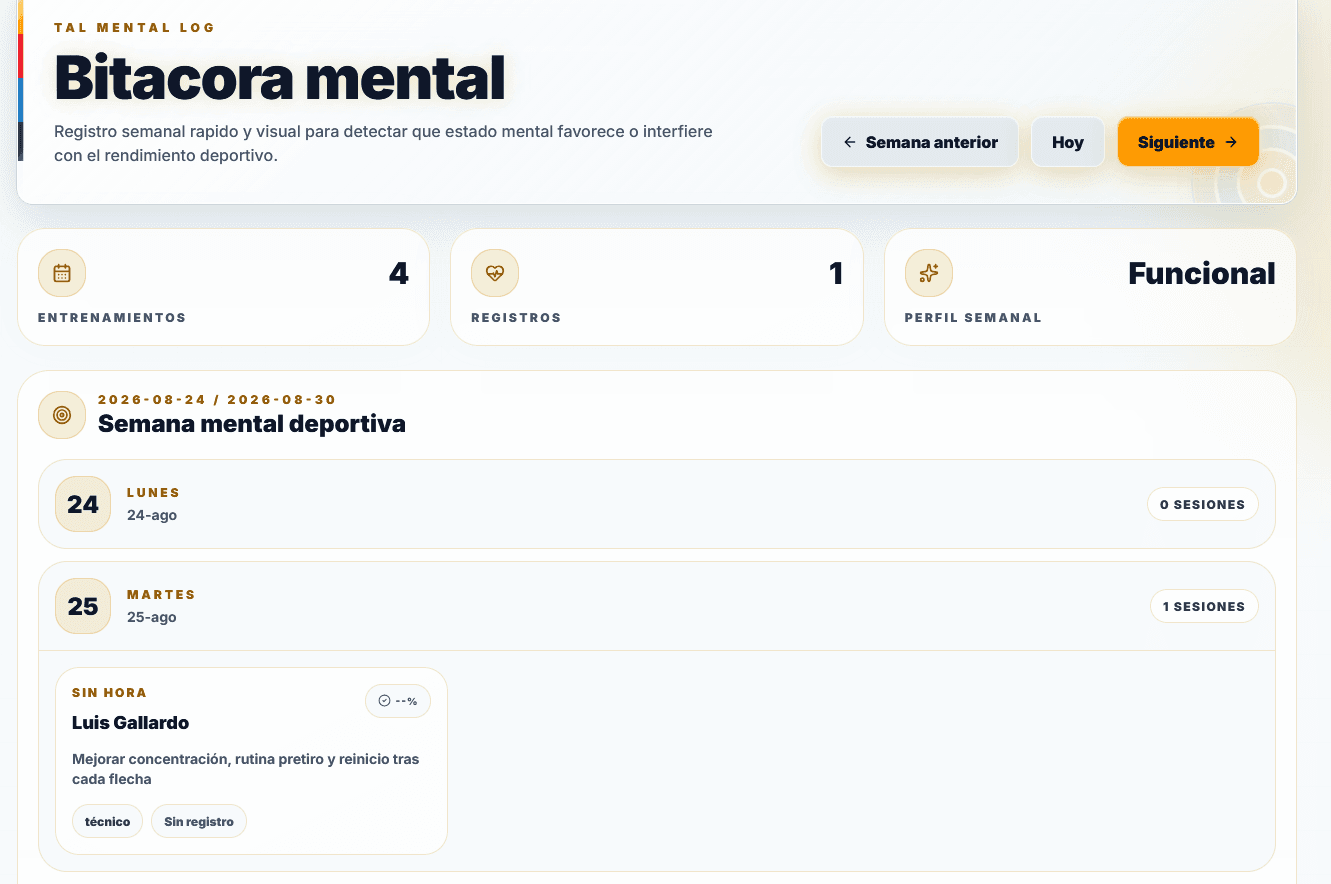Click the calendar icon on Entrenamientos card
This screenshot has height=884, width=1331.
coord(62,273)
